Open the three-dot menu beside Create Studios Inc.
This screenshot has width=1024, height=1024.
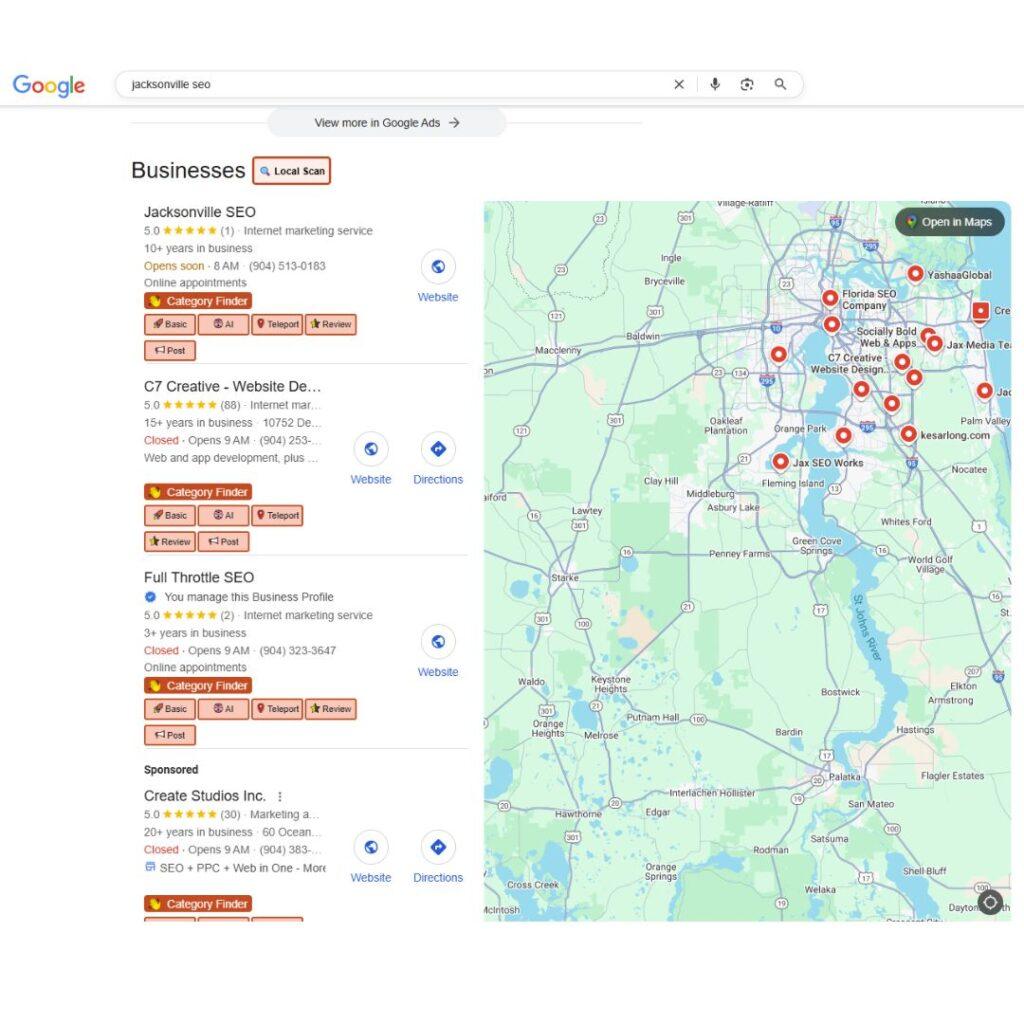(280, 795)
